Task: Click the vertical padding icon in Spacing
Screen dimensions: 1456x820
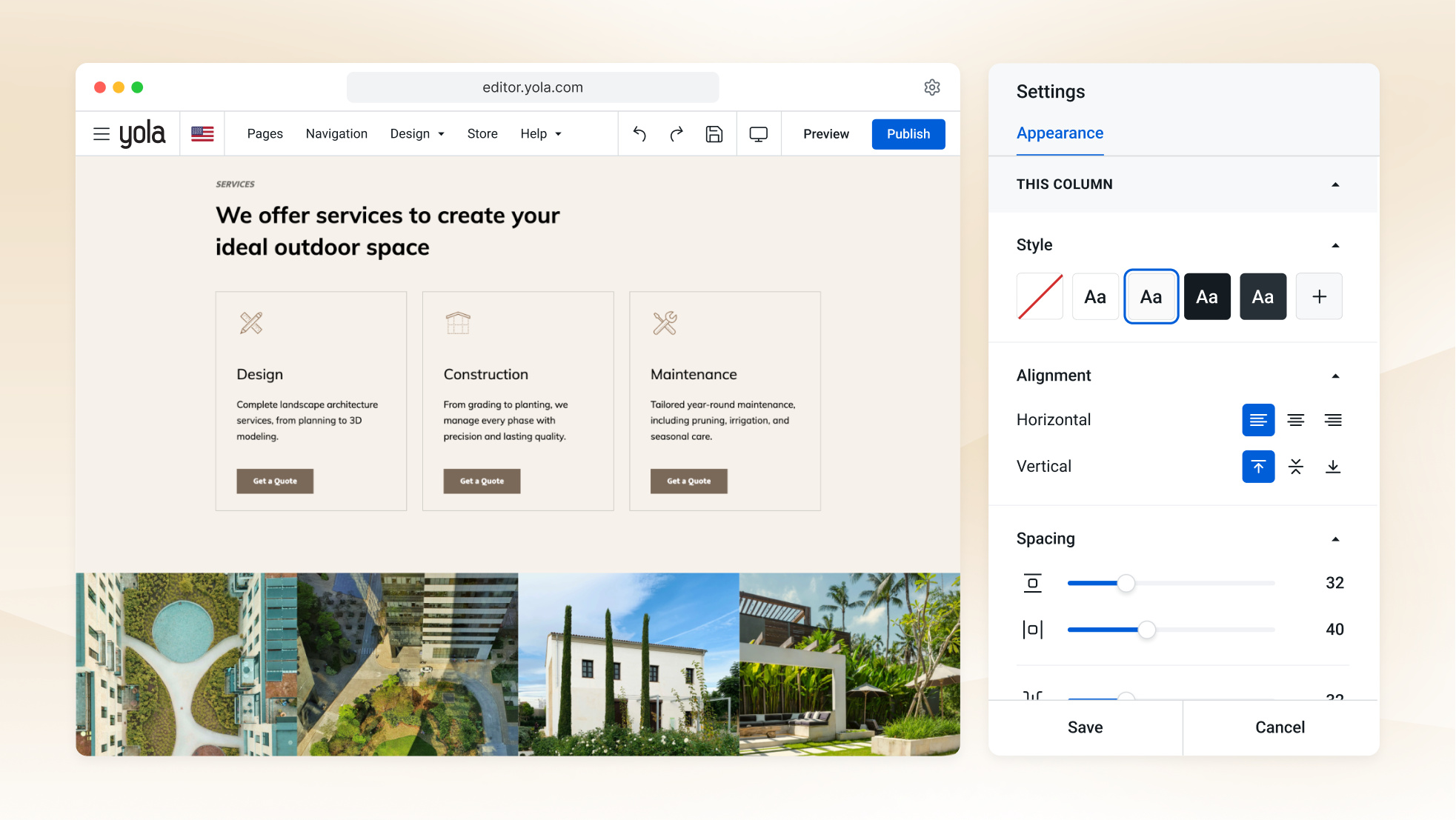Action: click(1032, 583)
